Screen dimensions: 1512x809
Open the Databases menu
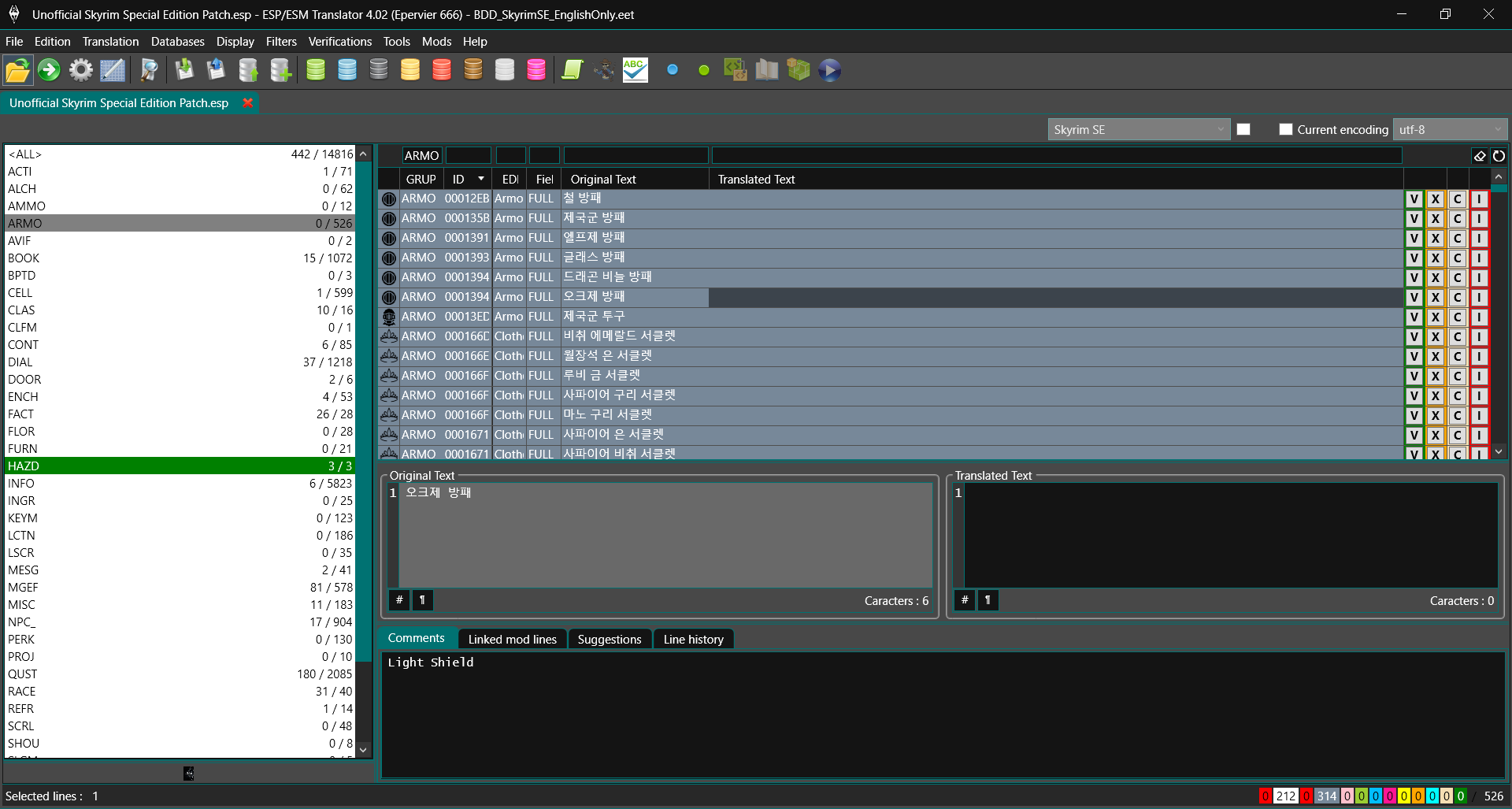pos(177,41)
